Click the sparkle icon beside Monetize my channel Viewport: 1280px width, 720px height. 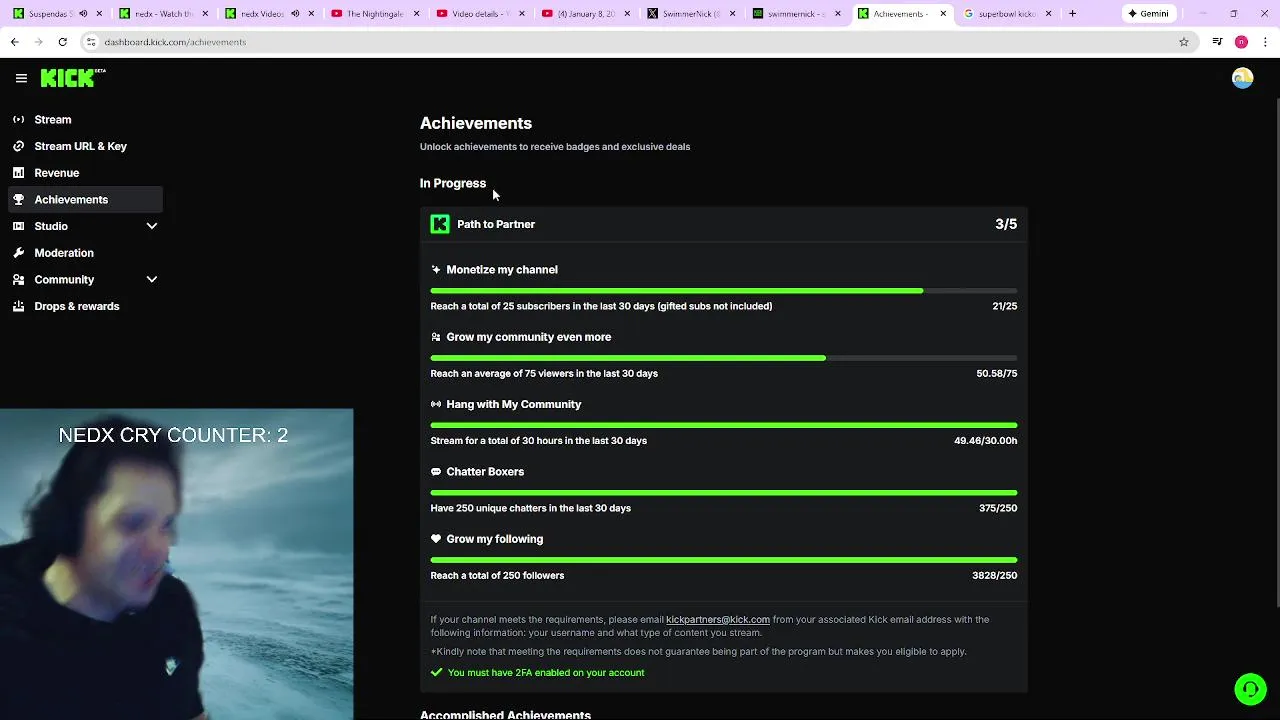(x=436, y=269)
